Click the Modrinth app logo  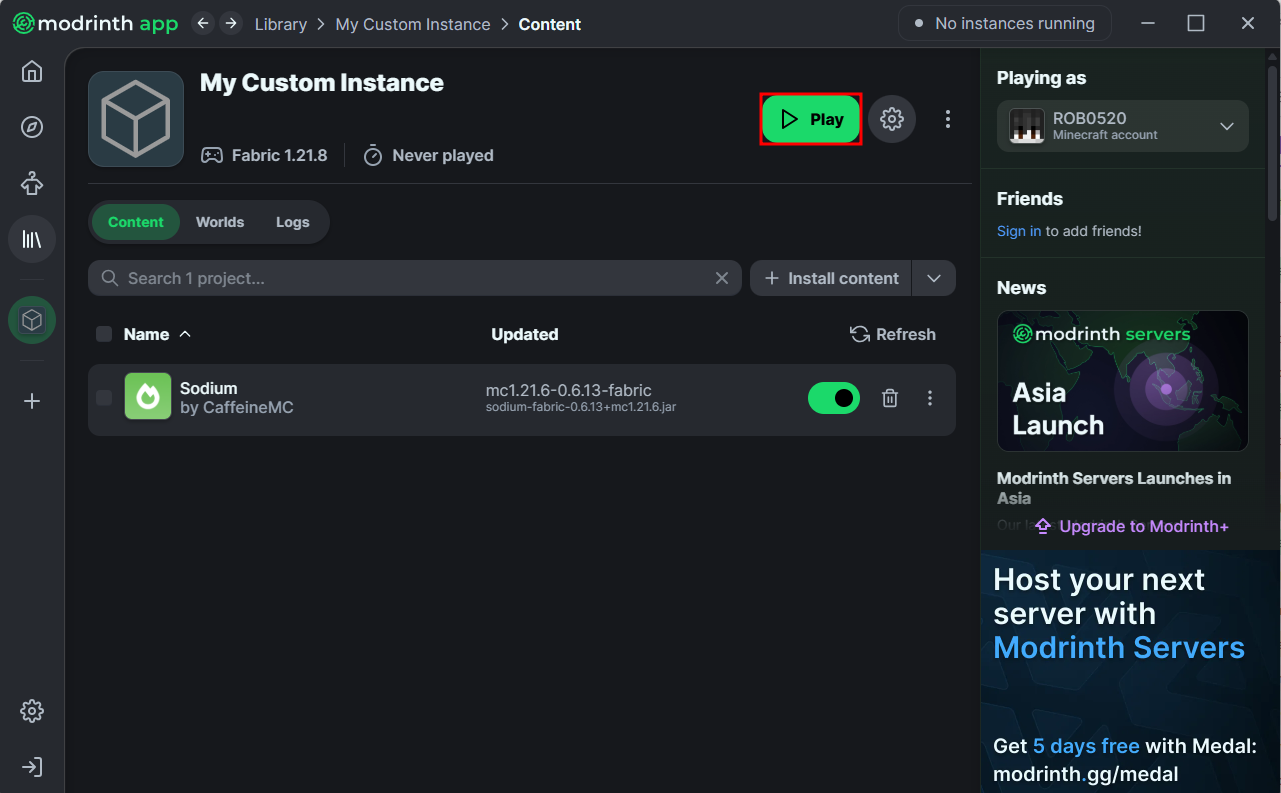click(95, 23)
